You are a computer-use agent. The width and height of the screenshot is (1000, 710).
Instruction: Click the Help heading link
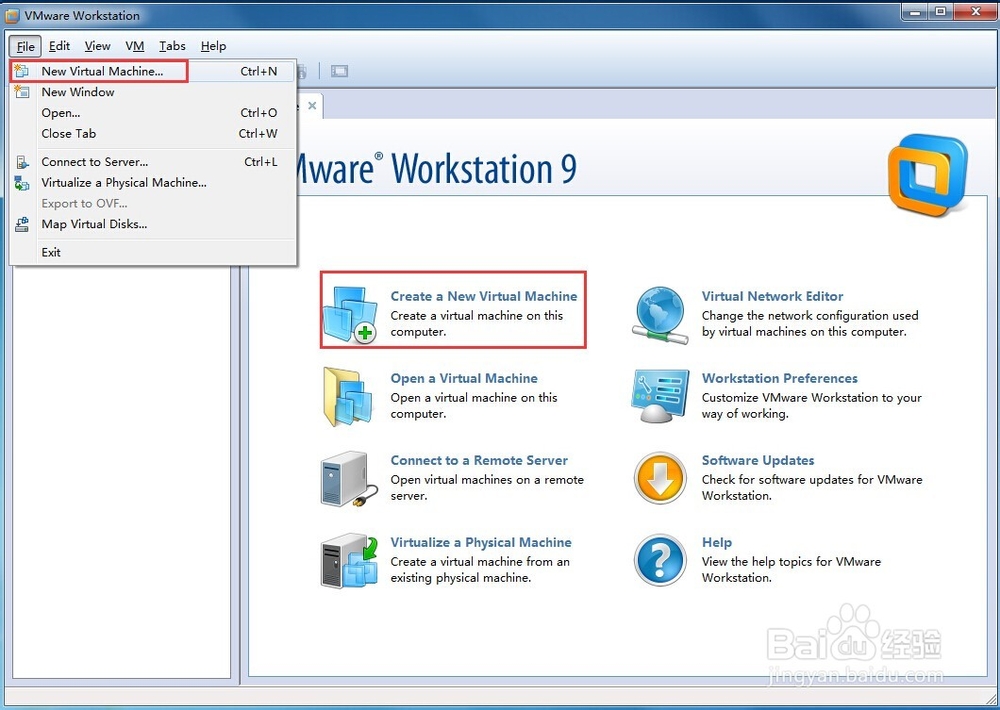(x=717, y=542)
